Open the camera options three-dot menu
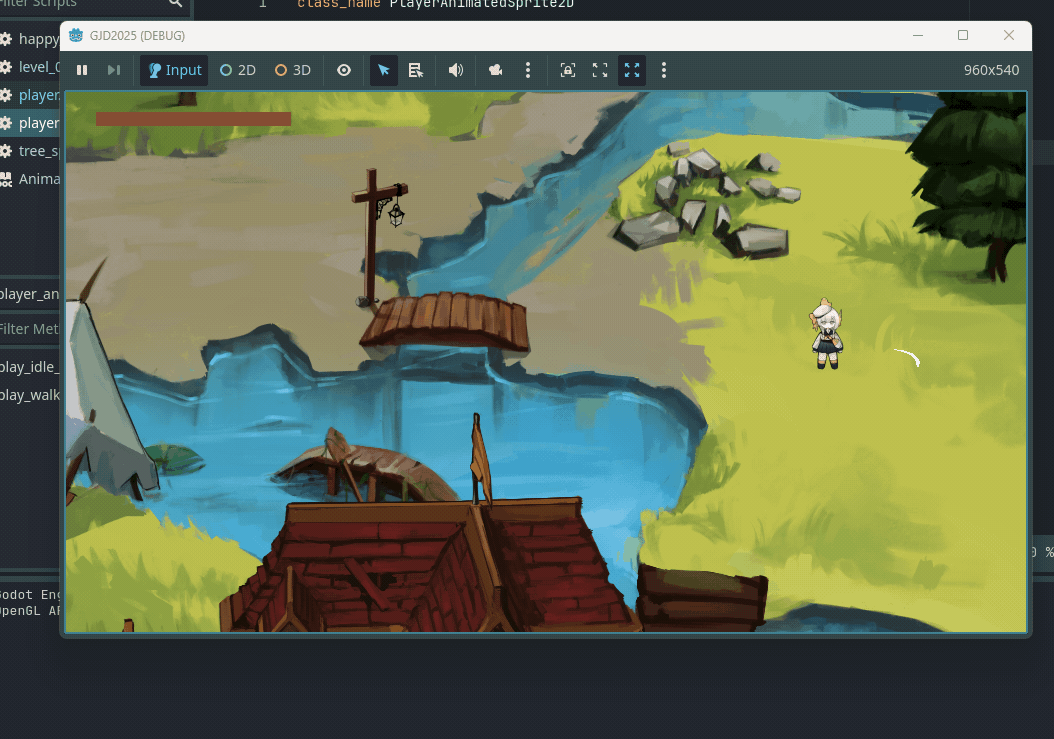Screen dimensions: 1054x739 [528, 70]
